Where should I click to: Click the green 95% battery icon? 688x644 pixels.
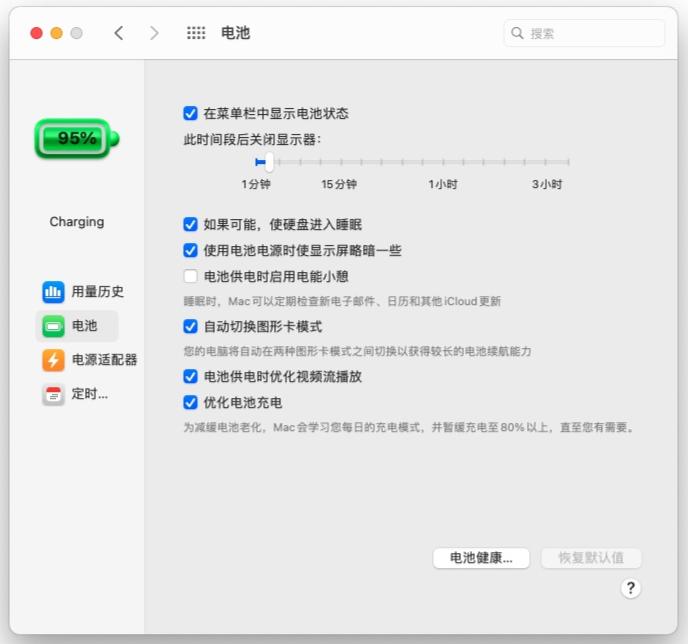click(77, 139)
